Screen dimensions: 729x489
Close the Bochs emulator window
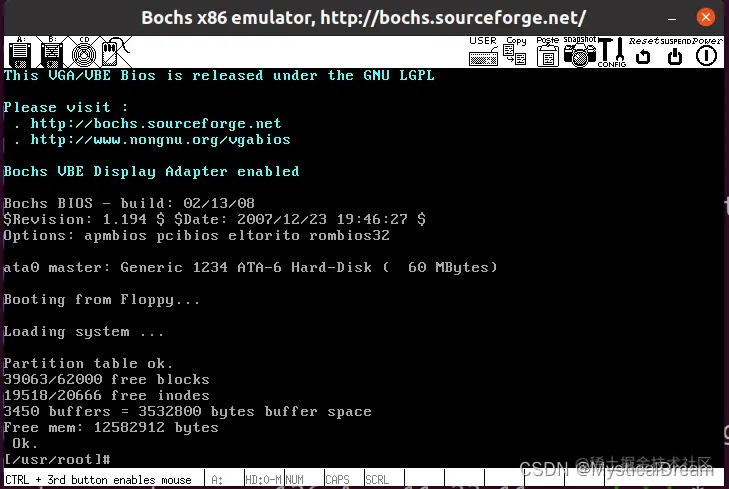tap(705, 18)
